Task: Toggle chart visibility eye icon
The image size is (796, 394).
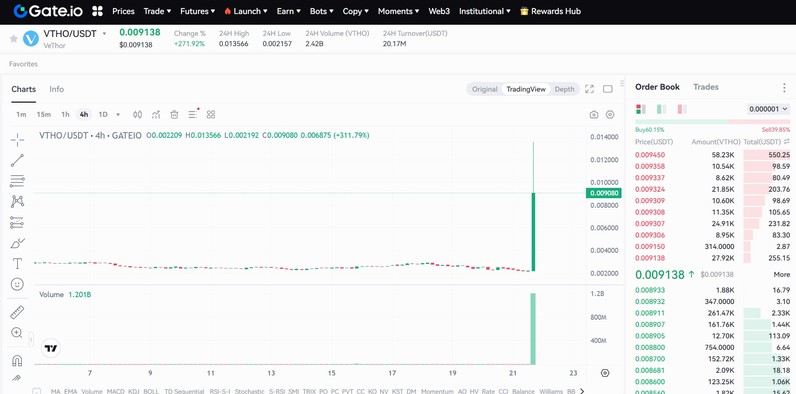Action: pos(610,115)
